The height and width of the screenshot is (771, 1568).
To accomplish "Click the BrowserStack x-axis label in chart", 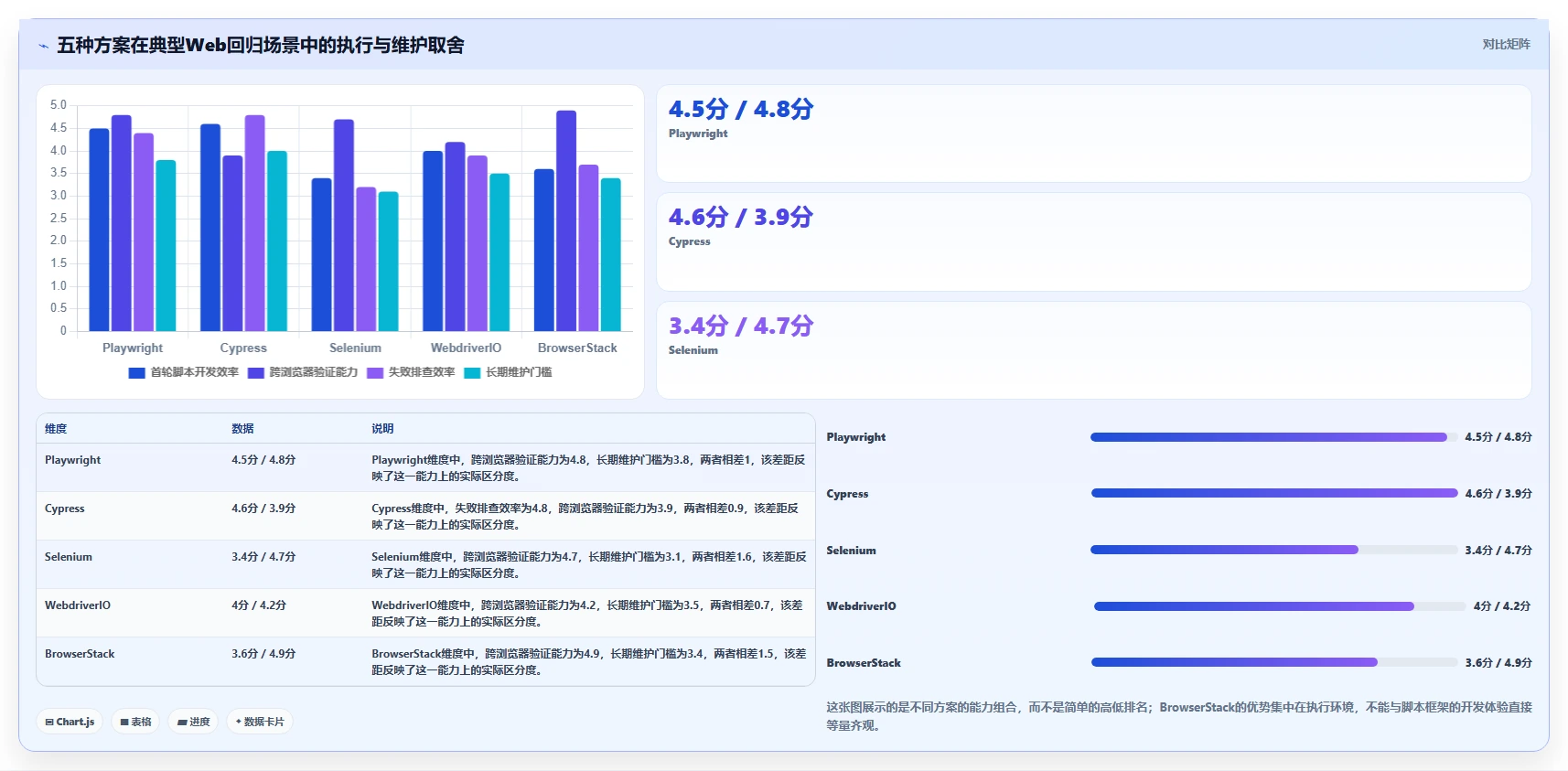I will pos(577,348).
